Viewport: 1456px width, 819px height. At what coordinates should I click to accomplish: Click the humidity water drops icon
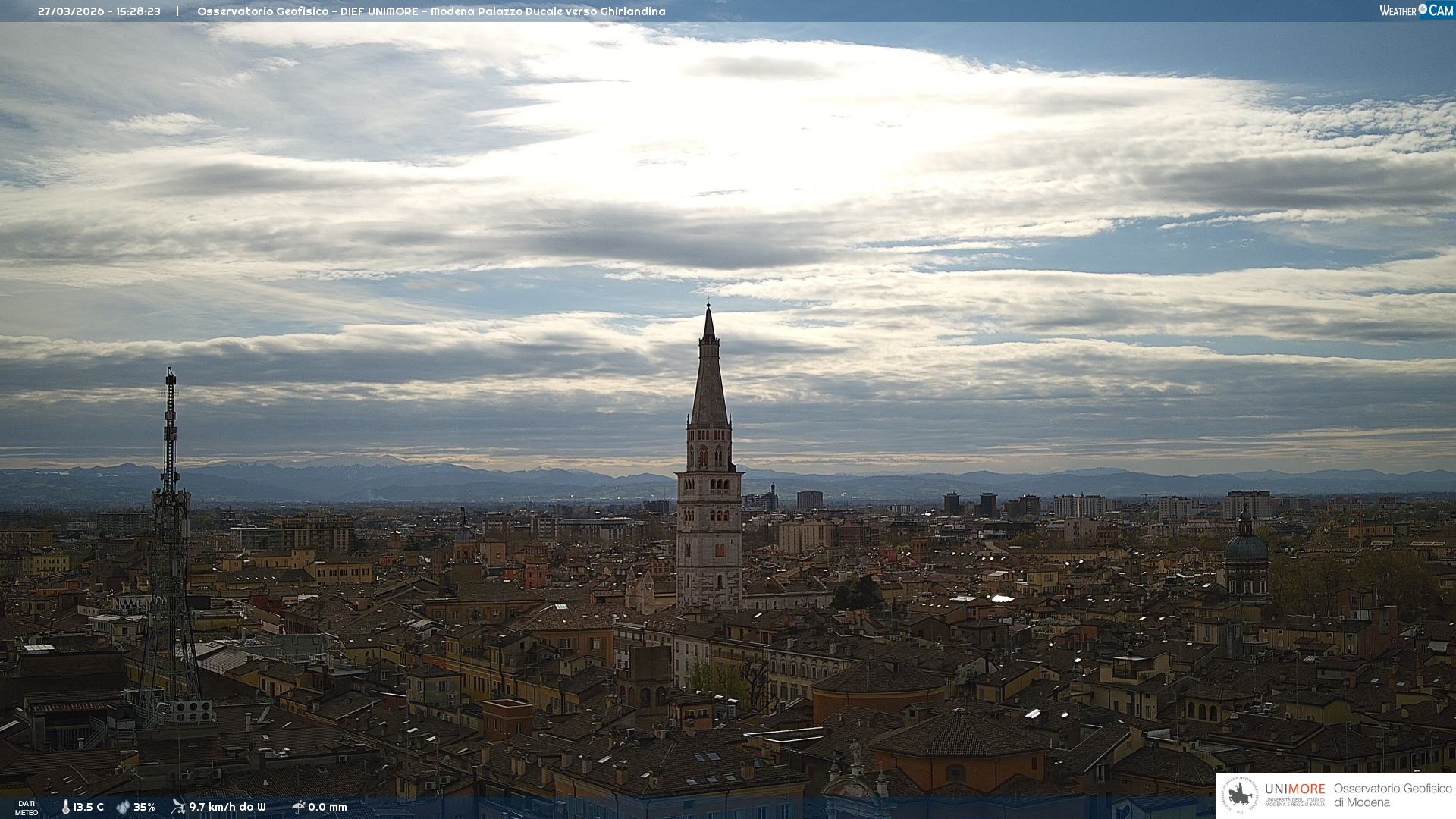(123, 807)
